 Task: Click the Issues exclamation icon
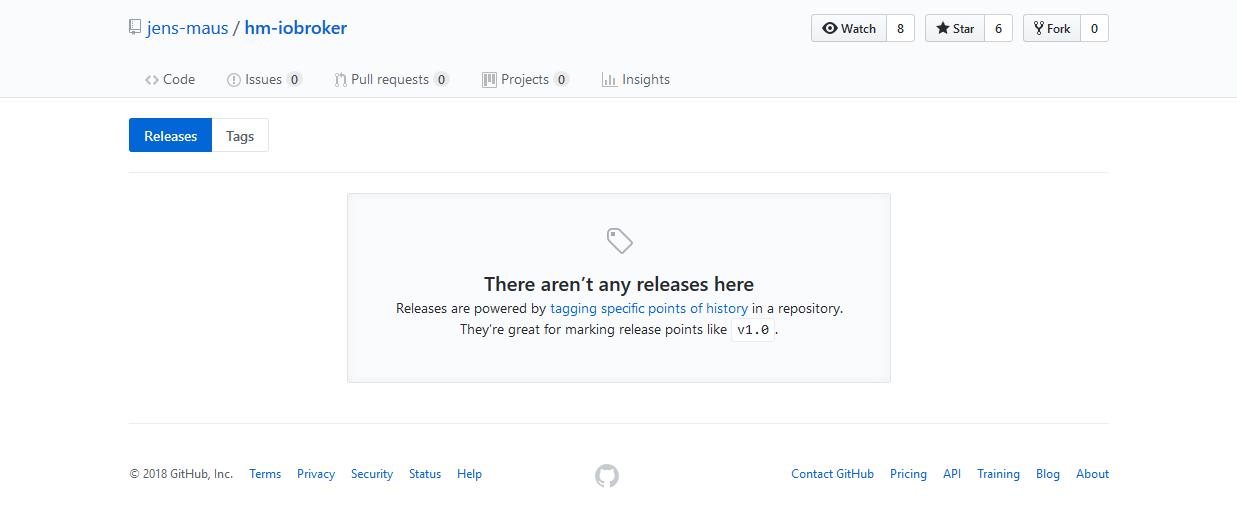[x=234, y=79]
